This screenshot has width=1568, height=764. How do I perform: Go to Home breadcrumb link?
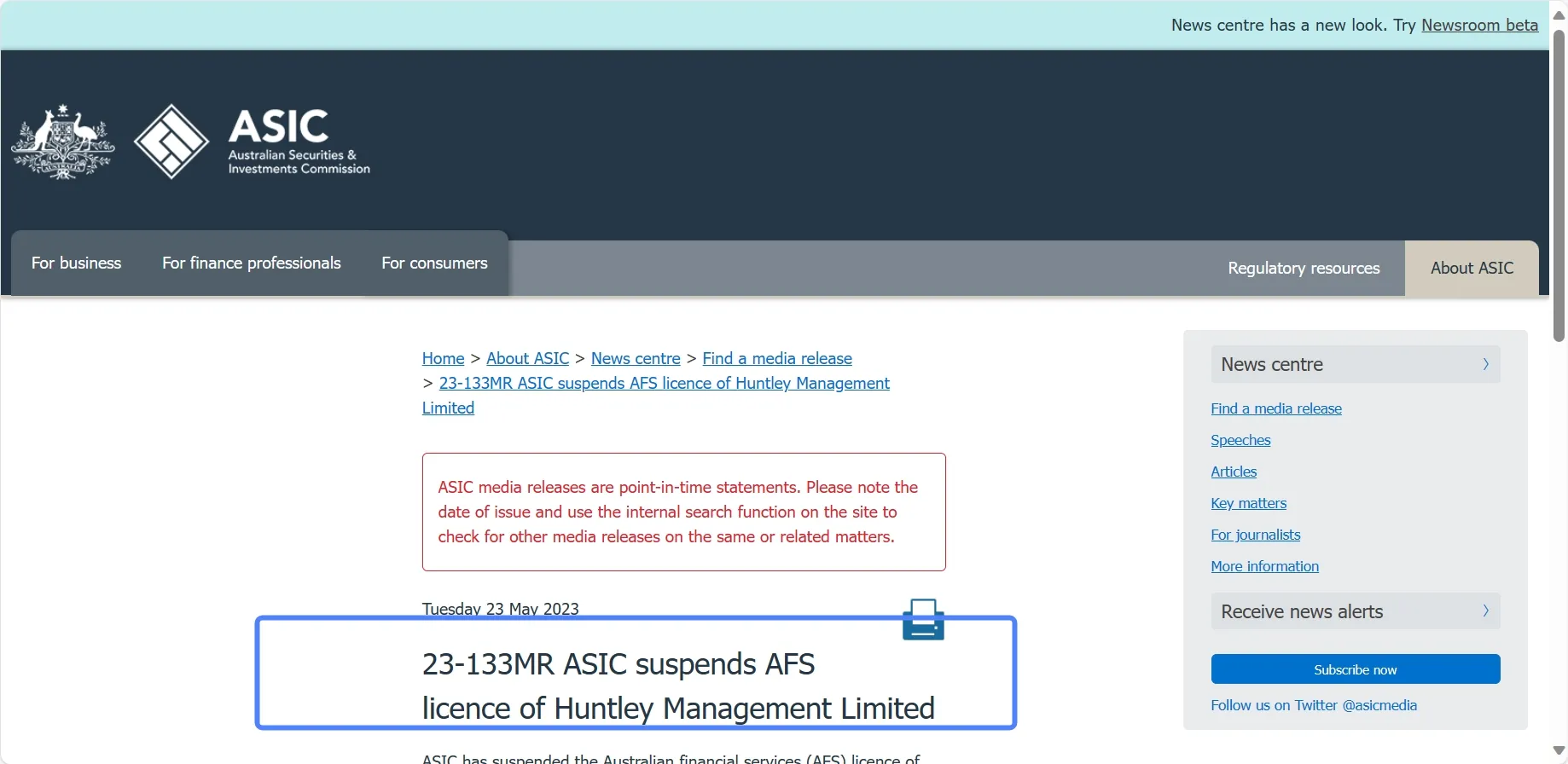[x=444, y=358]
